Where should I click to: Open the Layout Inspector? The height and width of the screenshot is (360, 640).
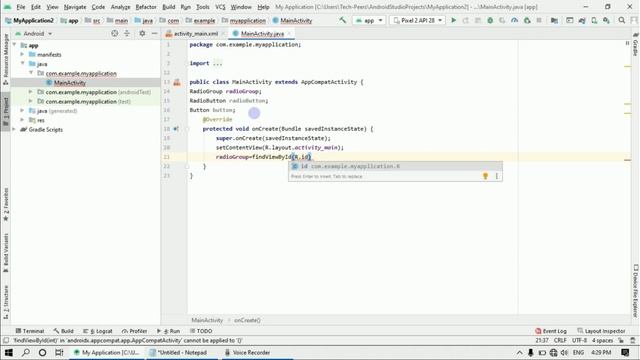(x=601, y=331)
